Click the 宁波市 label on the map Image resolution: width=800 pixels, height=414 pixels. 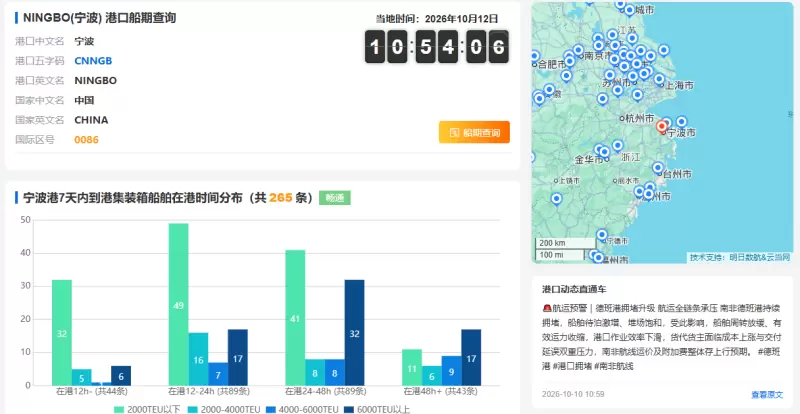coord(682,133)
